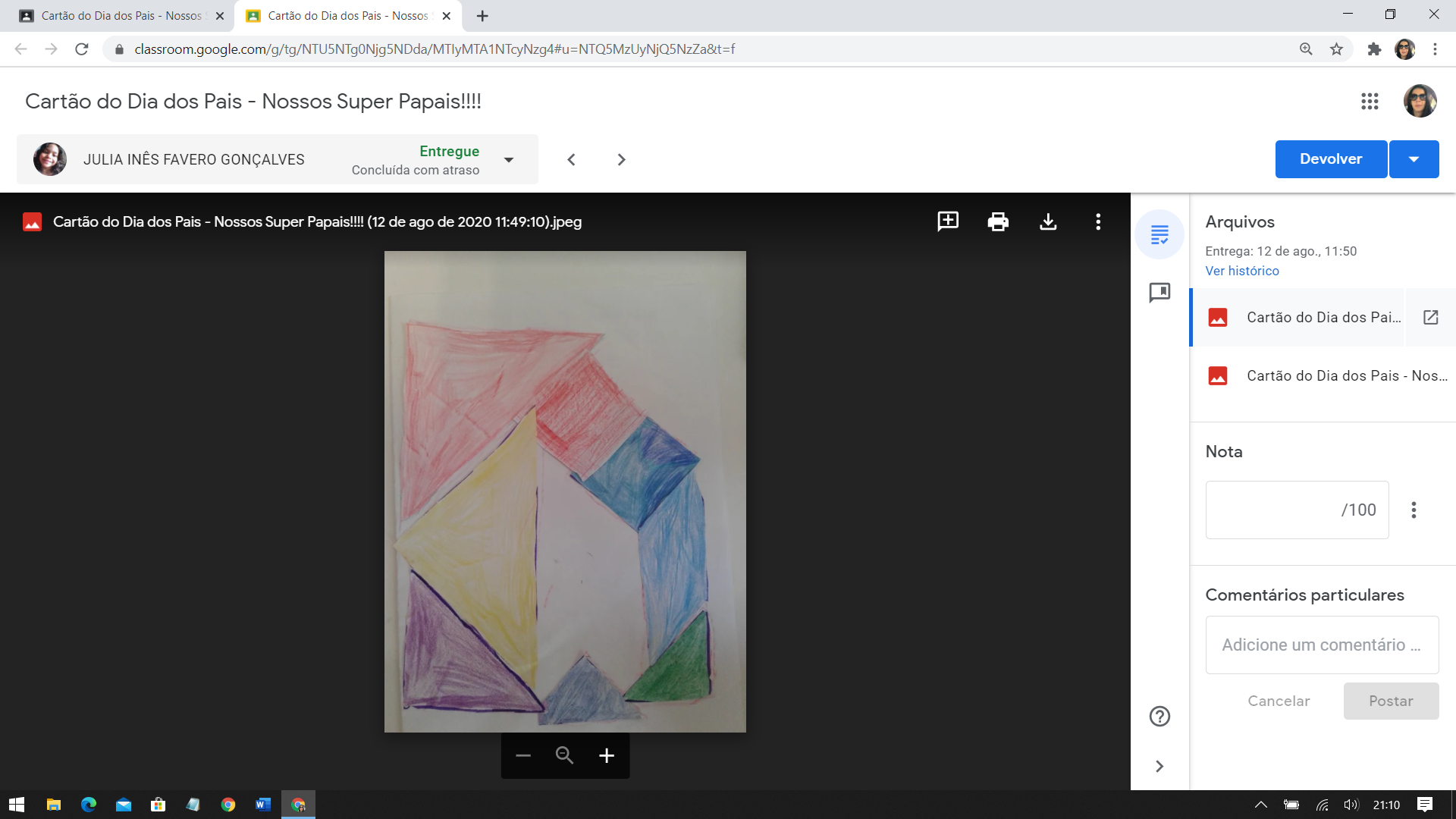Viewport: 1456px width, 819px height.
Task: Open Windows notification center
Action: coord(1425,805)
